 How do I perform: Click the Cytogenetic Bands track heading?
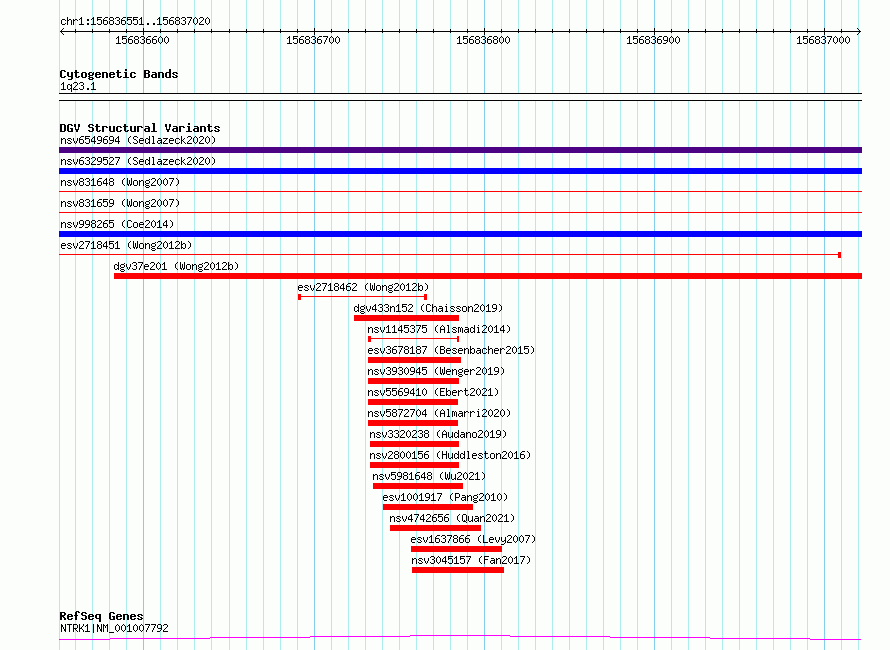[119, 74]
